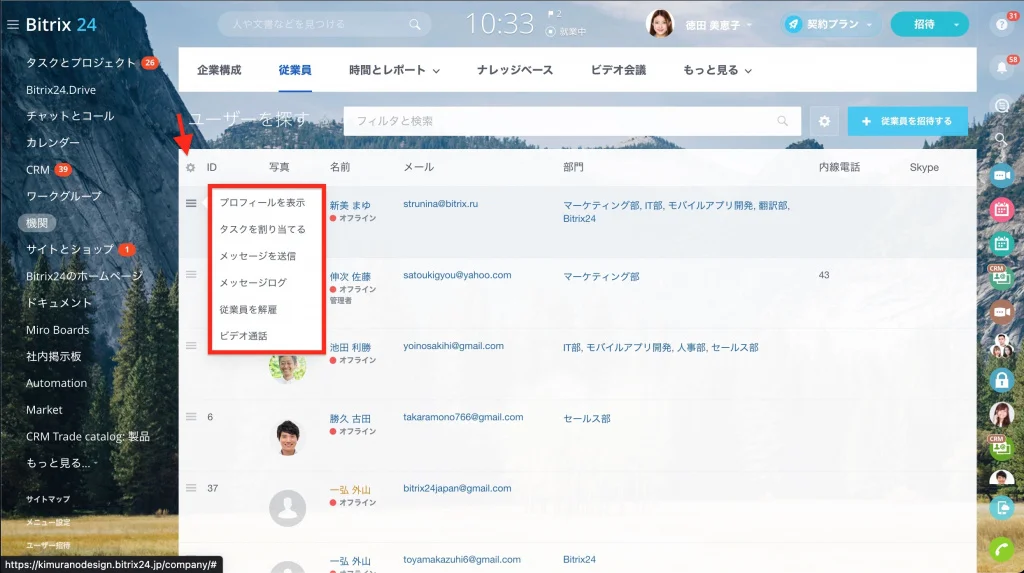Image resolution: width=1024 pixels, height=573 pixels.
Task: Open the blue lock chat icon
Action: [1002, 380]
